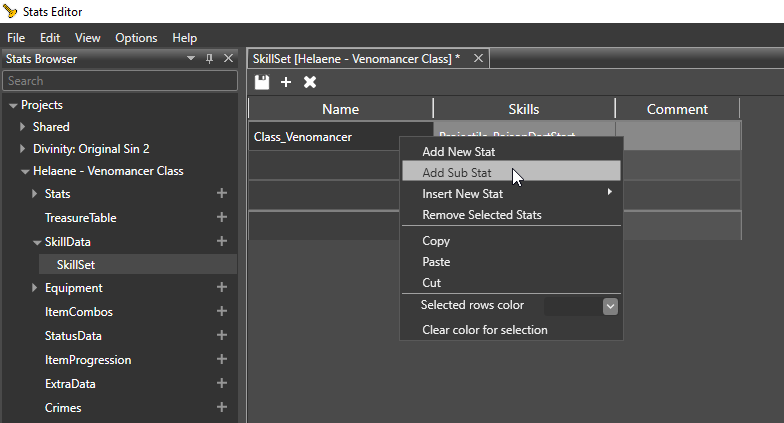Click the add row plus icon in toolbar
Screen dimensions: 784x423
click(286, 82)
